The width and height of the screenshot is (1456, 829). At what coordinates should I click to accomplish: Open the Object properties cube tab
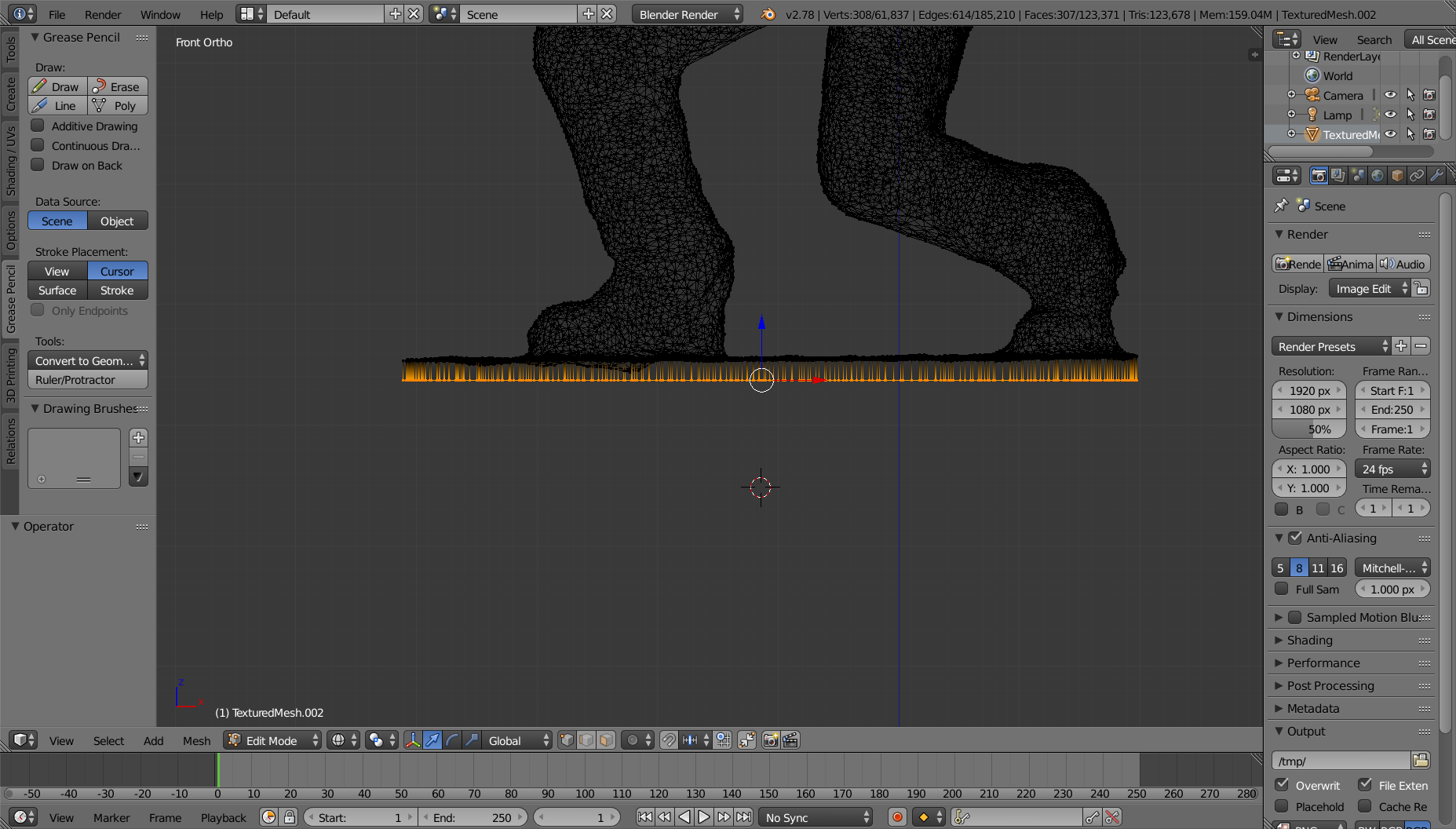pos(1397,176)
